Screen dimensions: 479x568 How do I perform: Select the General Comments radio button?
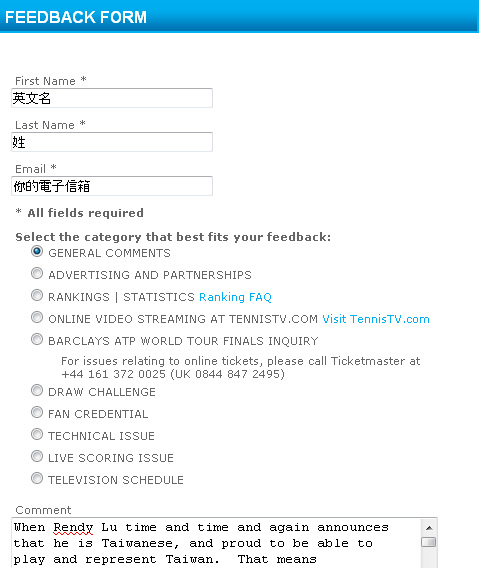click(37, 251)
